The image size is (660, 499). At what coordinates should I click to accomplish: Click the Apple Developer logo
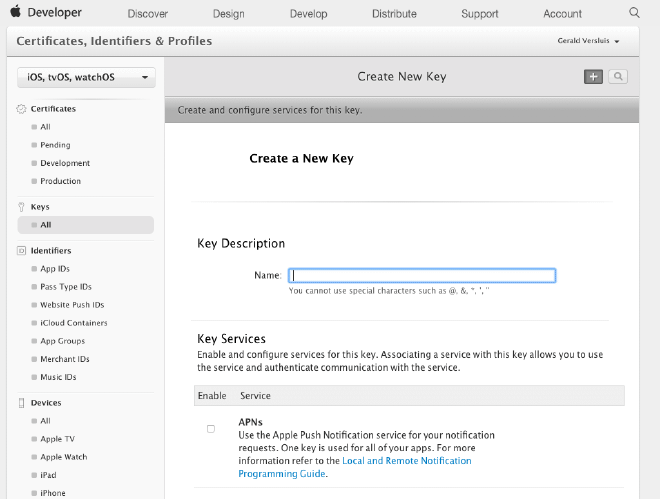pyautogui.click(x=16, y=11)
